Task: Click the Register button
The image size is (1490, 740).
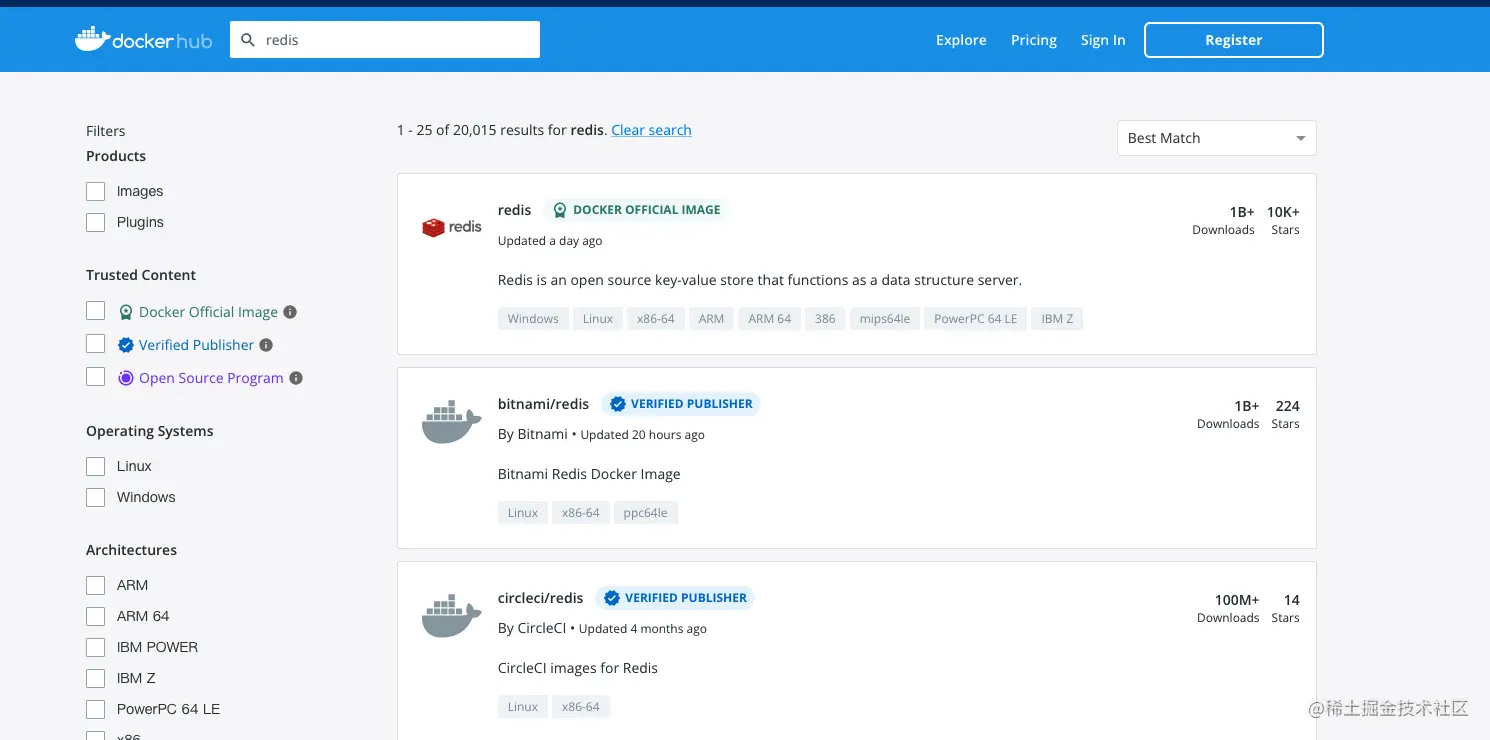Action: click(x=1234, y=40)
